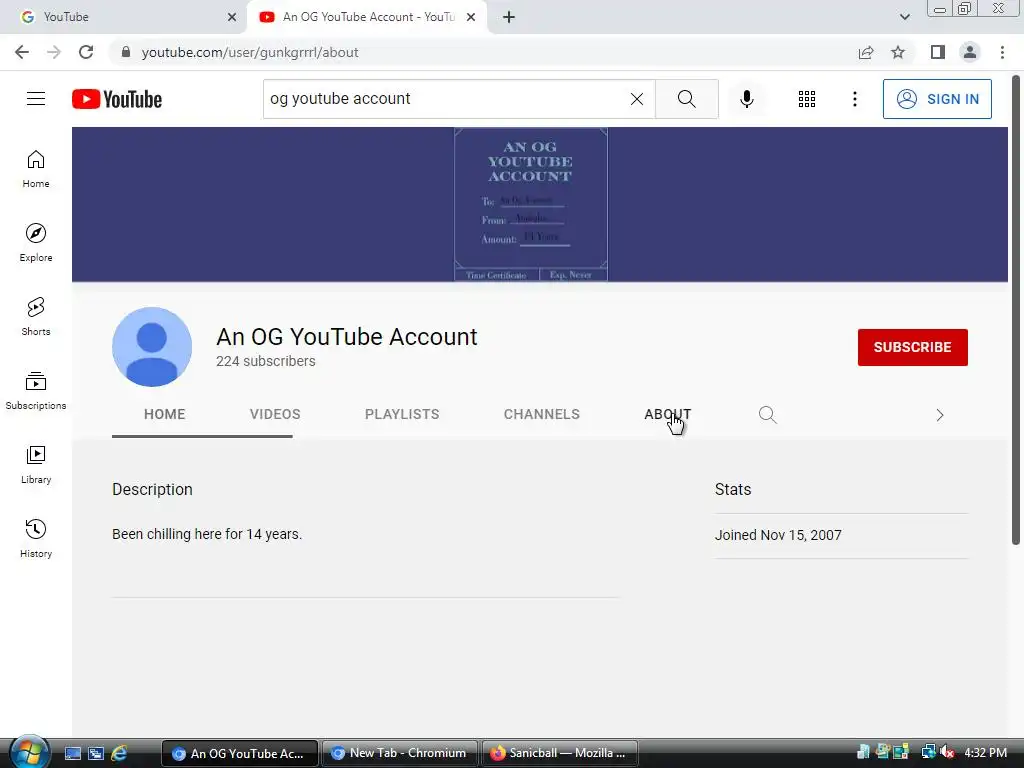Image resolution: width=1024 pixels, height=768 pixels.
Task: Open the YouTube hamburger guide menu
Action: pos(36,99)
